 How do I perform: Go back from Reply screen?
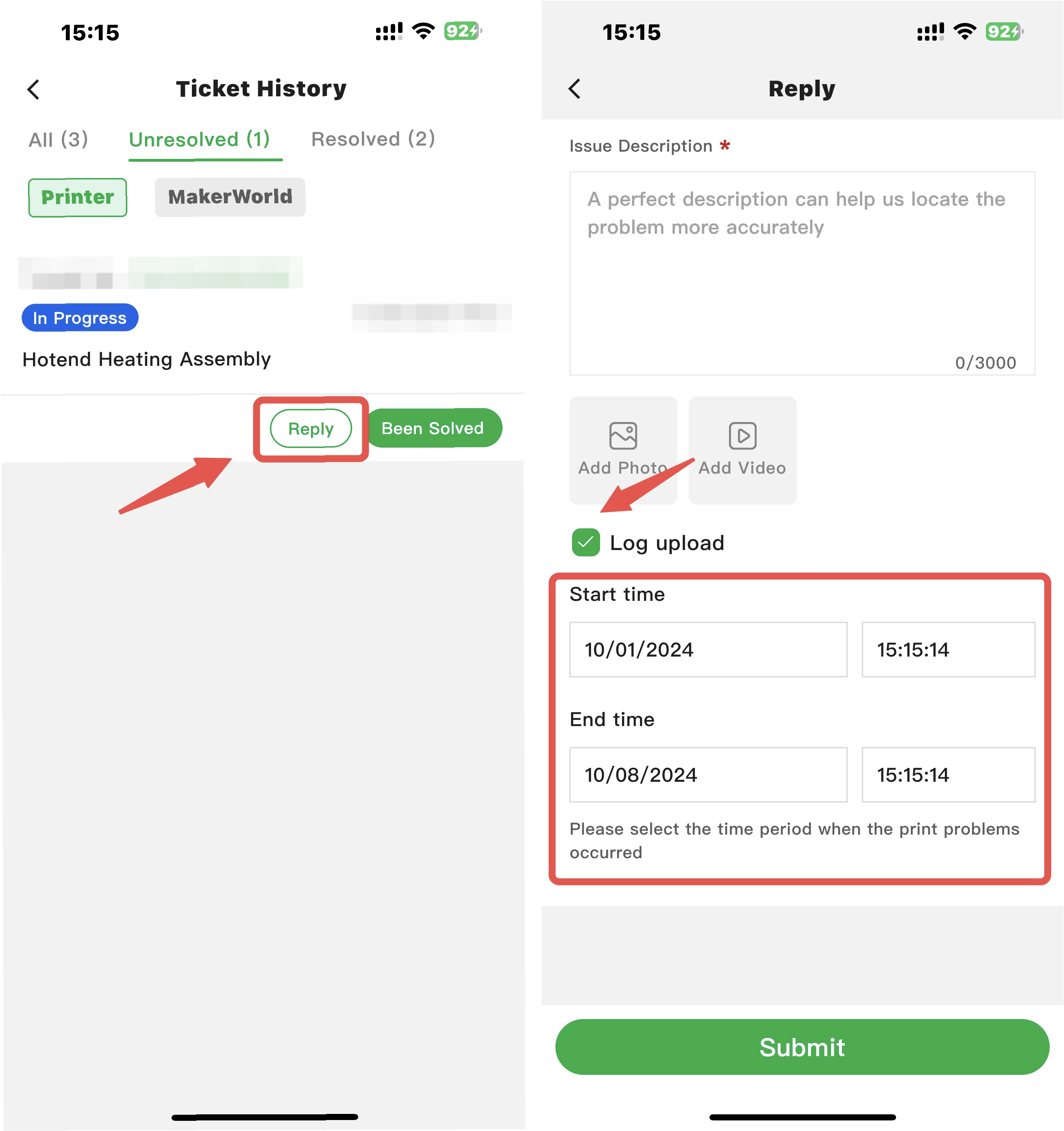point(574,89)
